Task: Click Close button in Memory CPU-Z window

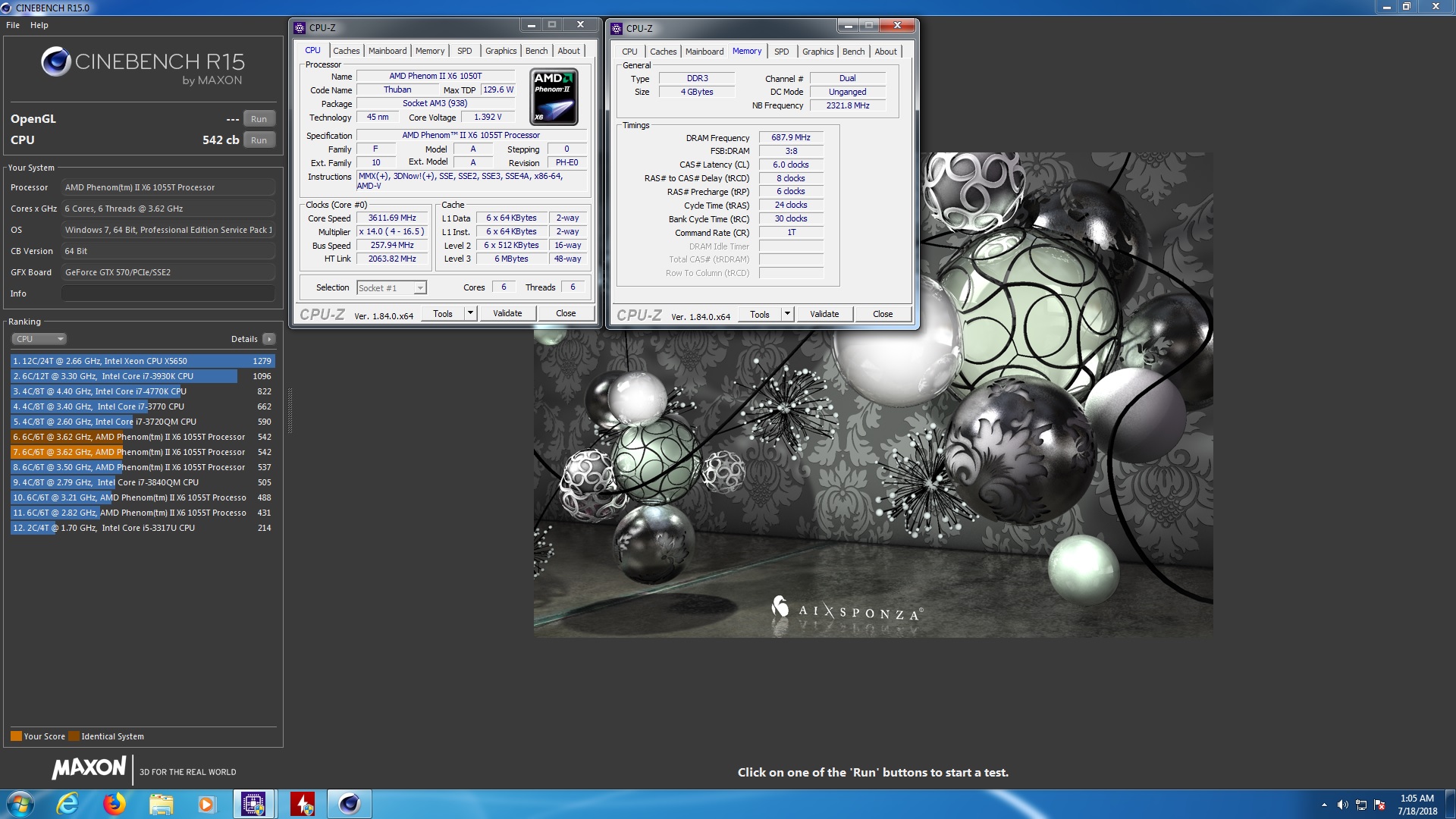Action: pos(883,314)
